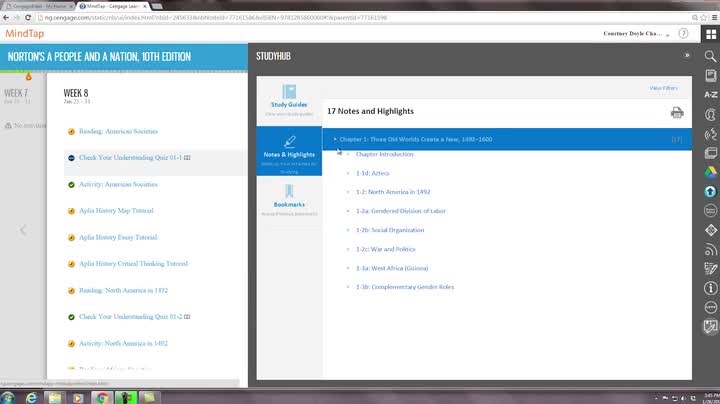Open the RSS feed app icon
720x404 pixels.
[x=710, y=249]
